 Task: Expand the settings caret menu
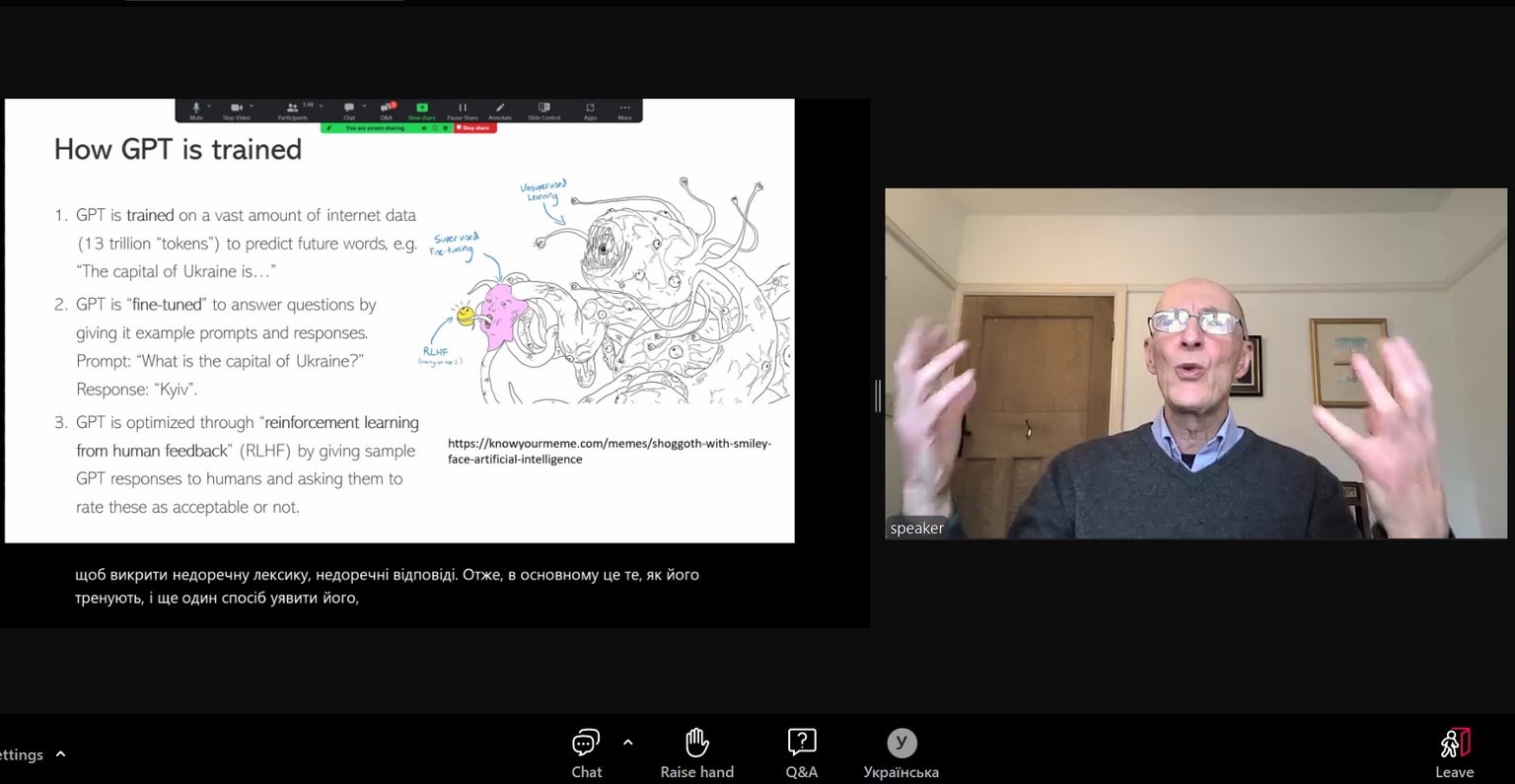point(60,754)
